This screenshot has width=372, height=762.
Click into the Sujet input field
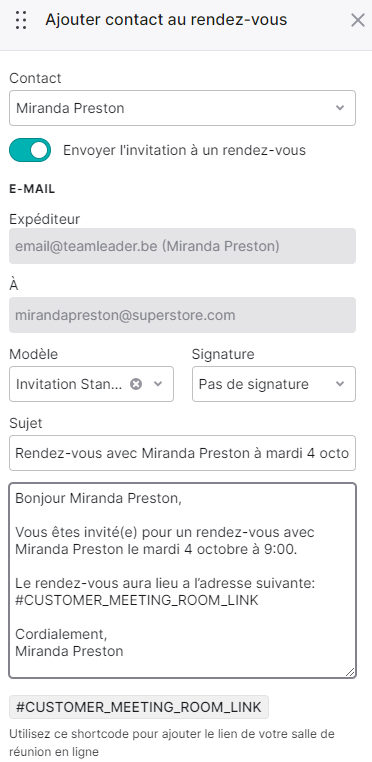(182, 453)
